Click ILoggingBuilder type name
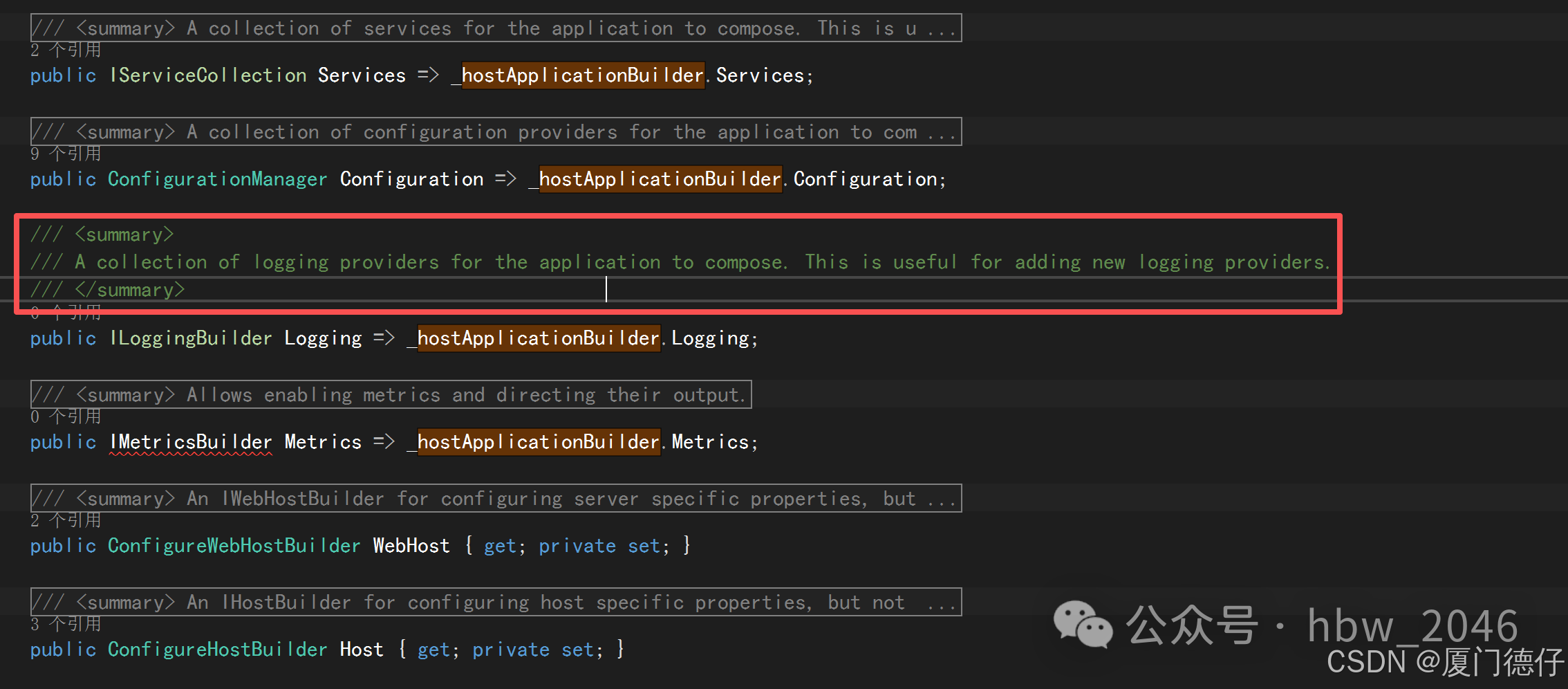This screenshot has height=689, width=1568. [191, 338]
